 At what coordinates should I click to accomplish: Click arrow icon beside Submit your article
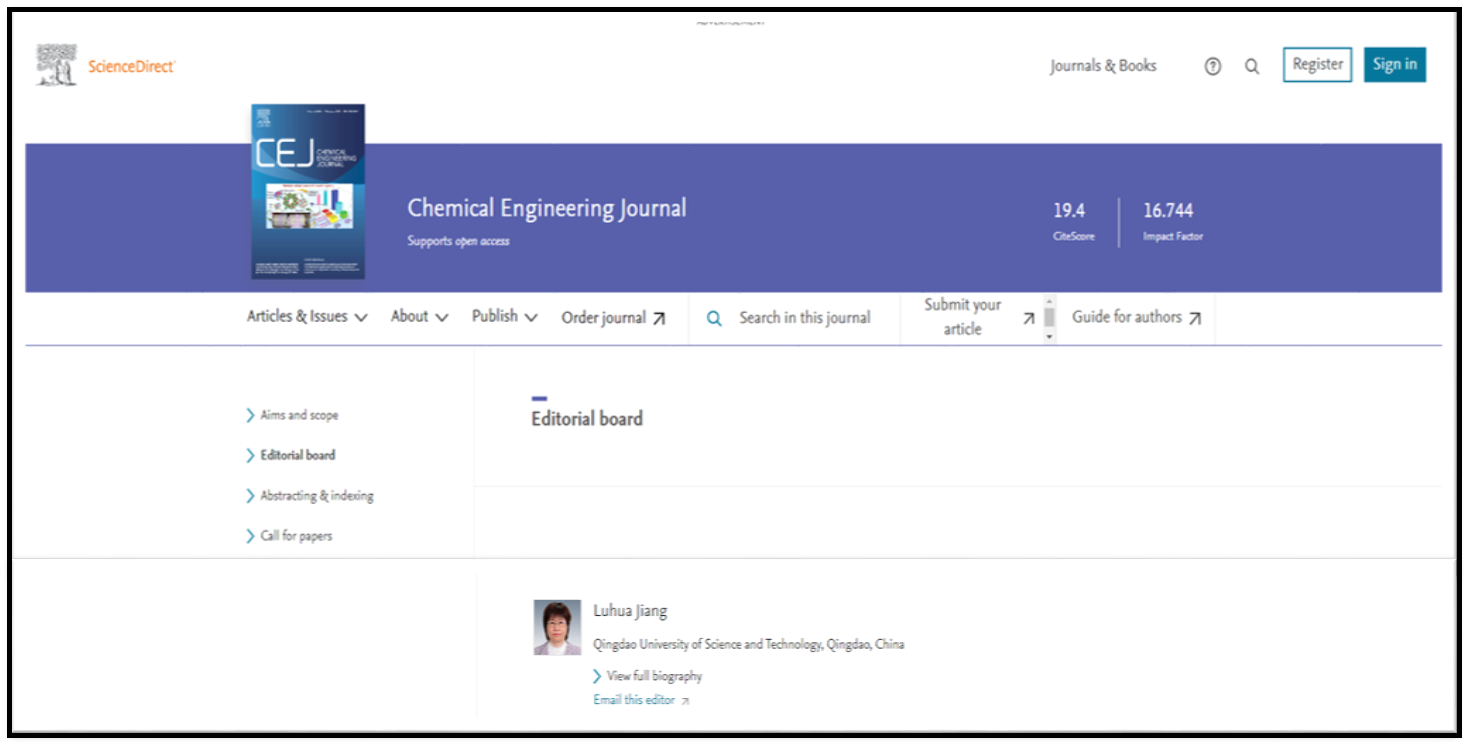pos(1028,318)
